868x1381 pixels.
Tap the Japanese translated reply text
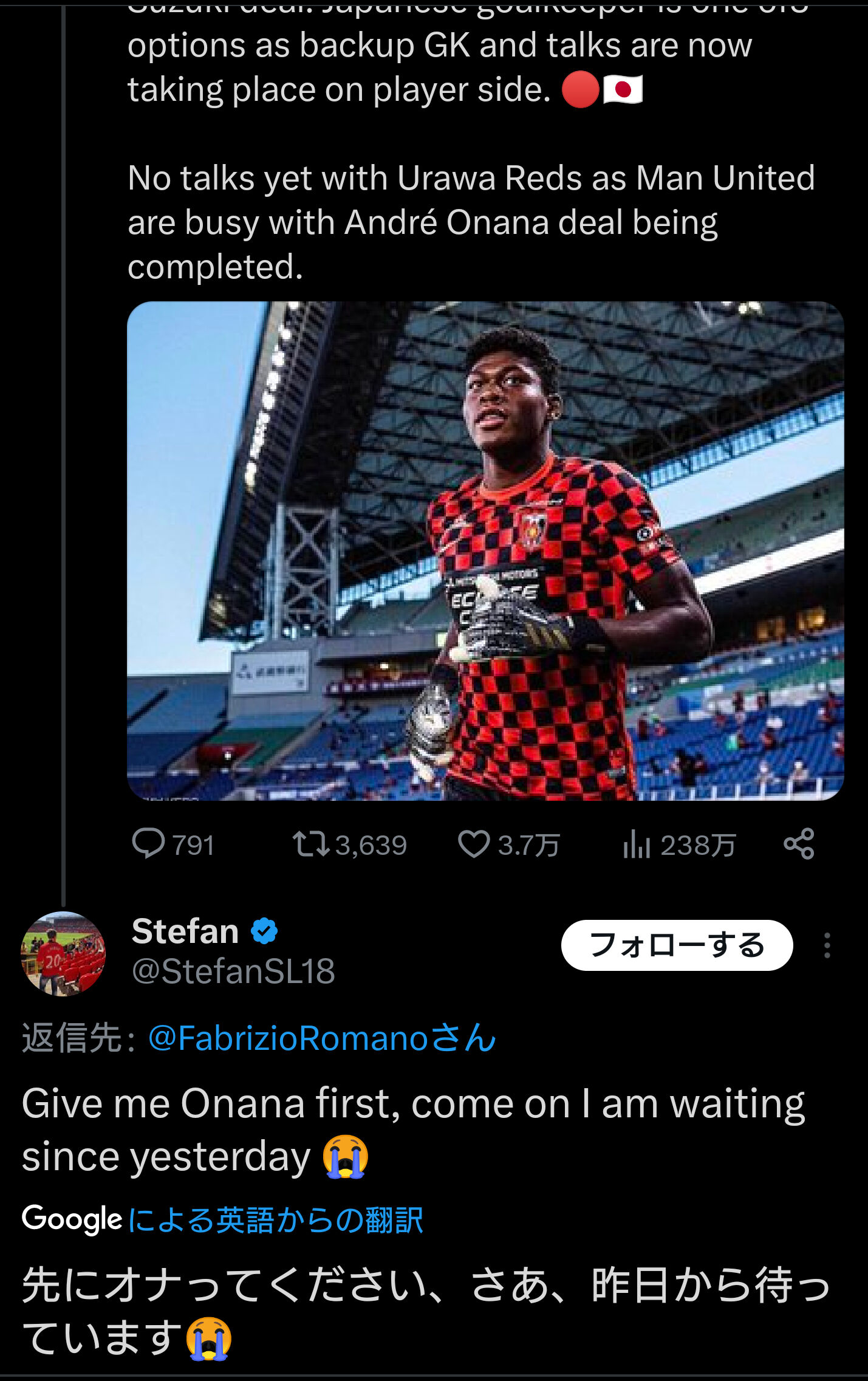coord(425,1311)
